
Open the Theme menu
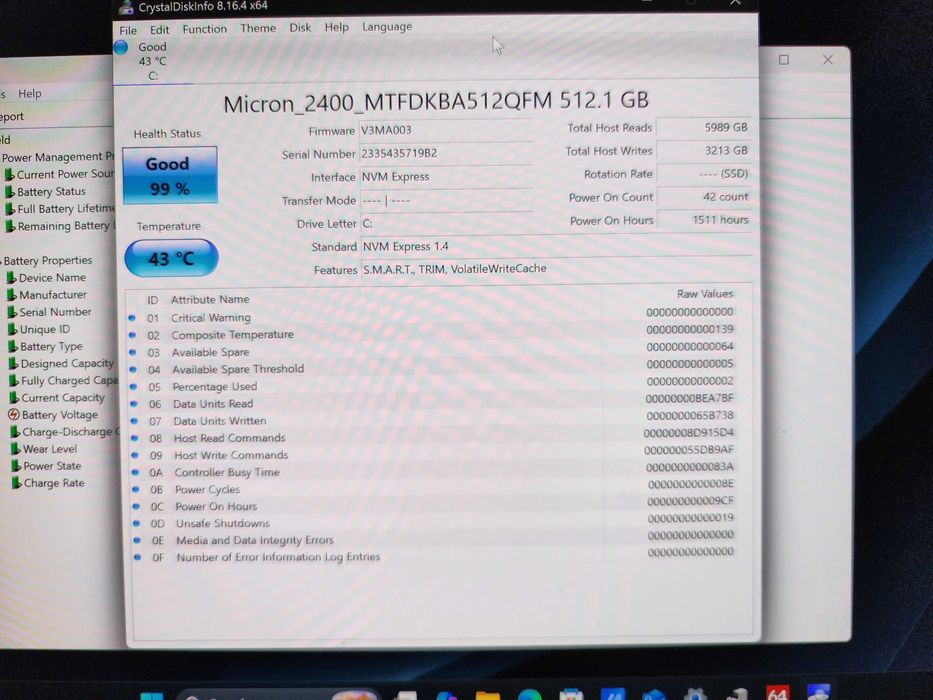click(258, 28)
